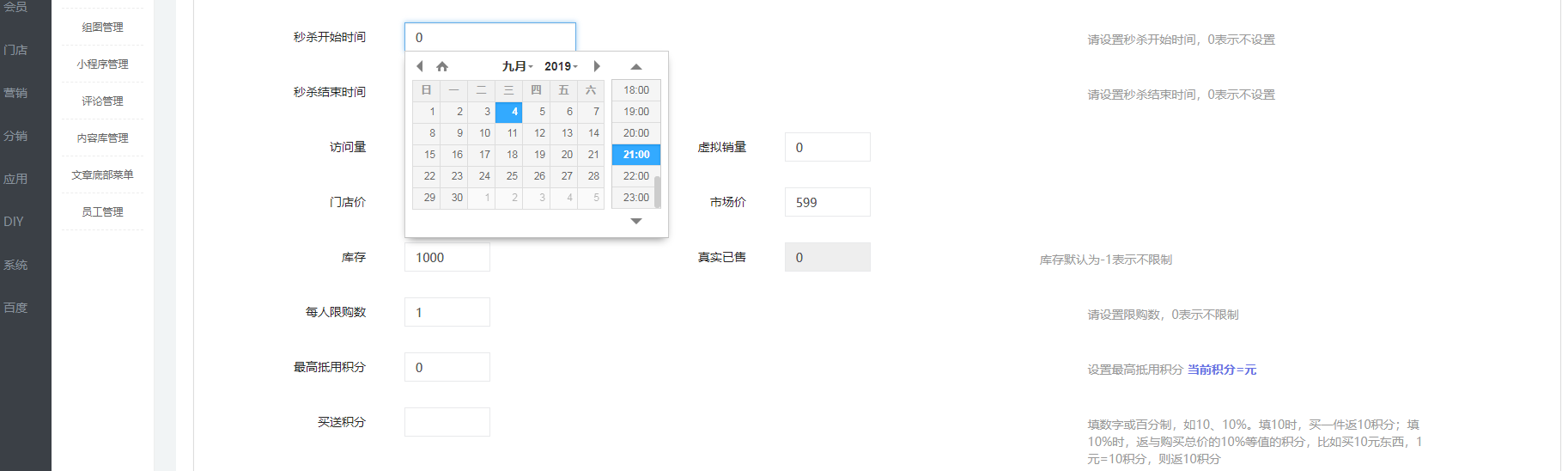Select date 1 in the first calendar row
The width and height of the screenshot is (1568, 471).
coord(427,112)
